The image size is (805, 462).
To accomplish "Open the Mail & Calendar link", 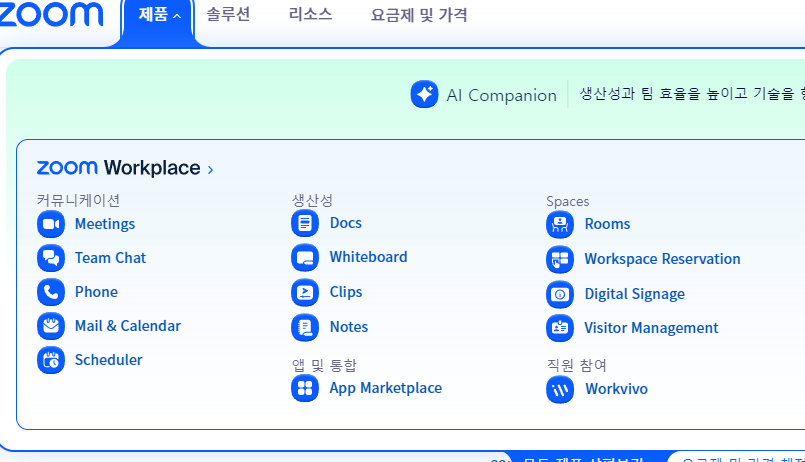I will (128, 326).
